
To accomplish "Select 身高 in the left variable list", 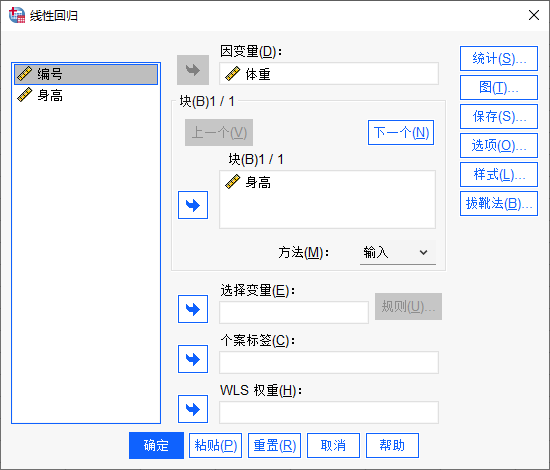I will [x=86, y=95].
